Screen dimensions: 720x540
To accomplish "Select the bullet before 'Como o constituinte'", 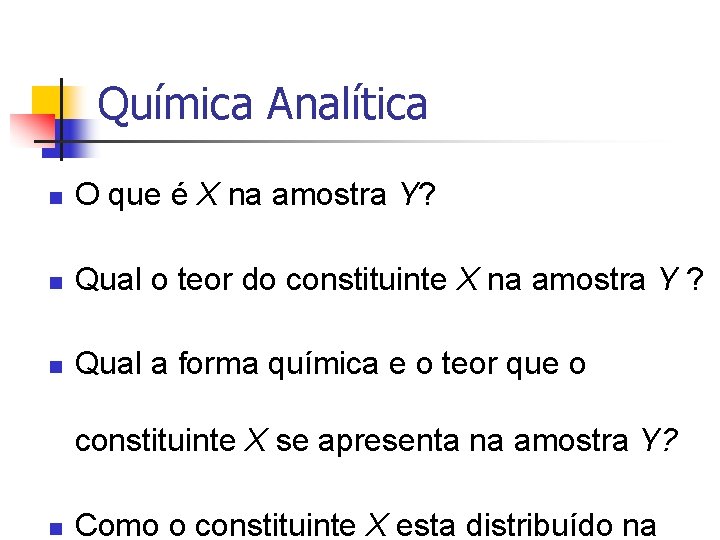I will coord(56,529).
